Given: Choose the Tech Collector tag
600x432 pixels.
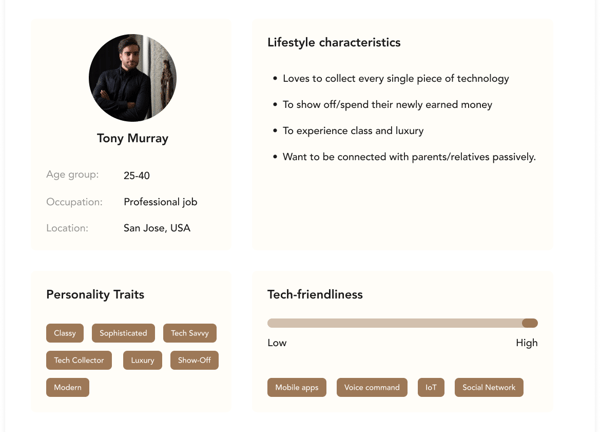Looking at the screenshot, I should 79,360.
